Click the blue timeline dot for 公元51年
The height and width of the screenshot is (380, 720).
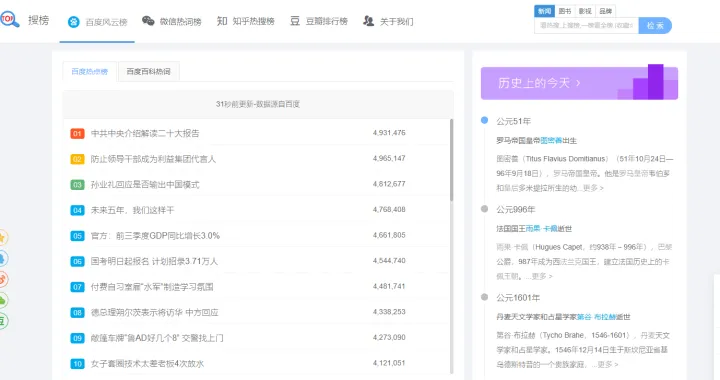point(484,120)
